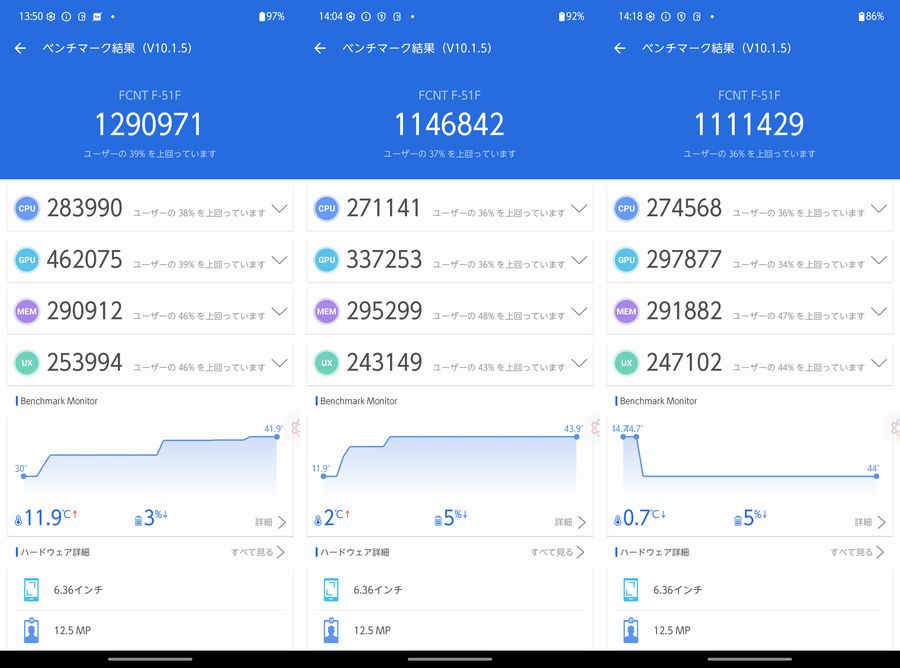
Task: Expand the UX 243149 score row
Action: [579, 363]
